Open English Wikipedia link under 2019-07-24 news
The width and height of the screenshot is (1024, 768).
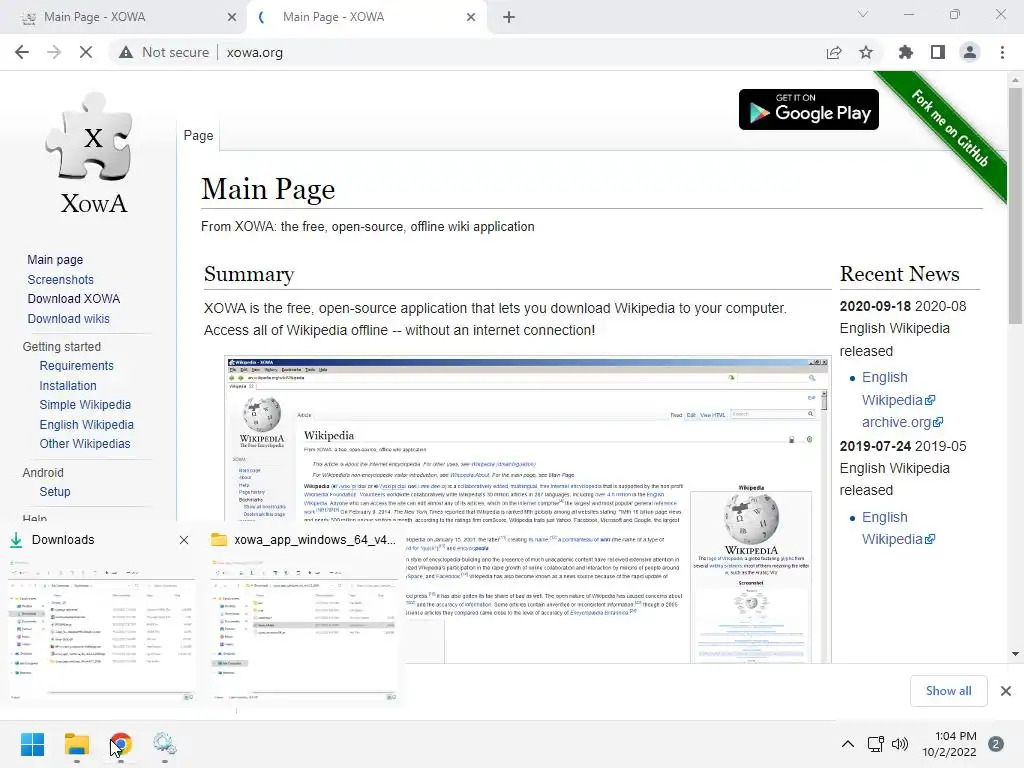coord(898,528)
